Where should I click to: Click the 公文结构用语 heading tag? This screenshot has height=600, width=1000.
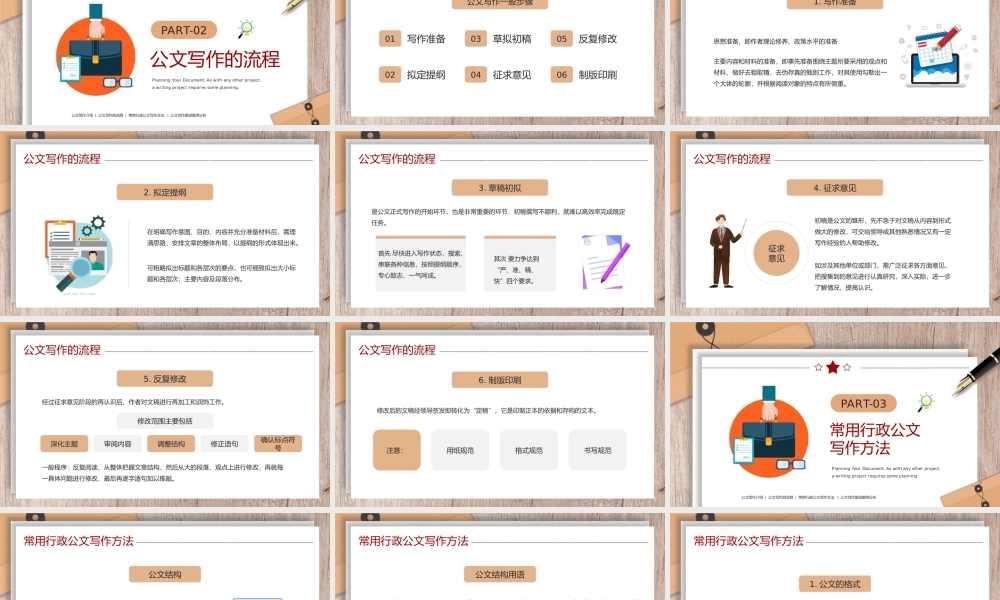[500, 574]
